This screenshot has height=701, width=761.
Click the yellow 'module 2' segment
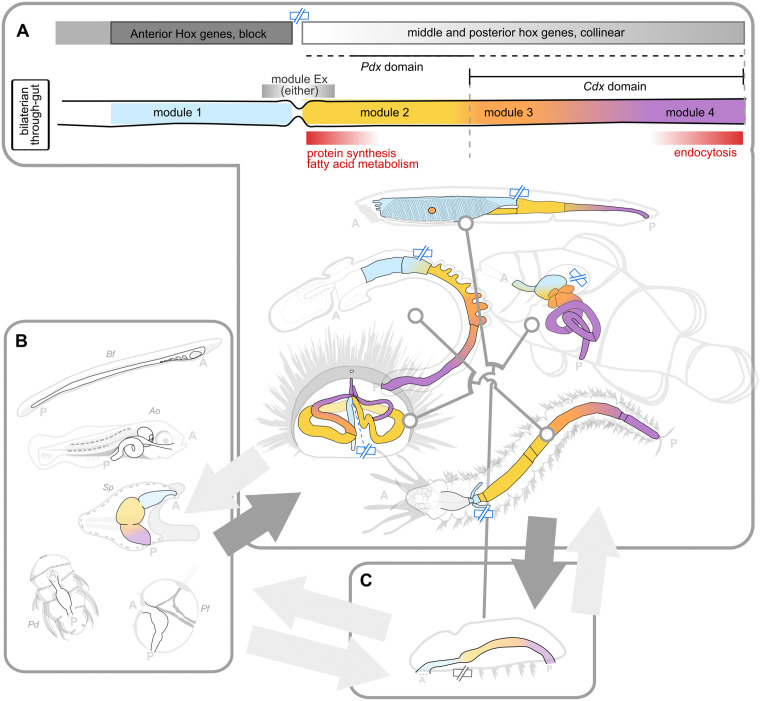[384, 113]
